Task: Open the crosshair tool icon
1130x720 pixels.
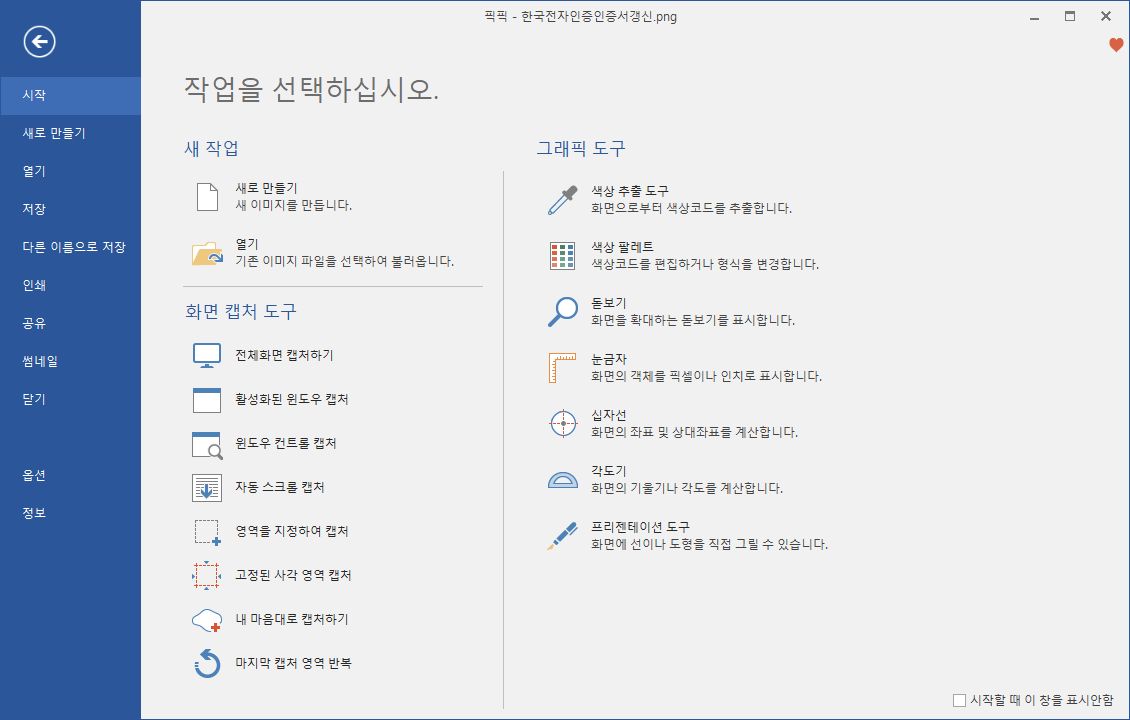Action: point(563,423)
